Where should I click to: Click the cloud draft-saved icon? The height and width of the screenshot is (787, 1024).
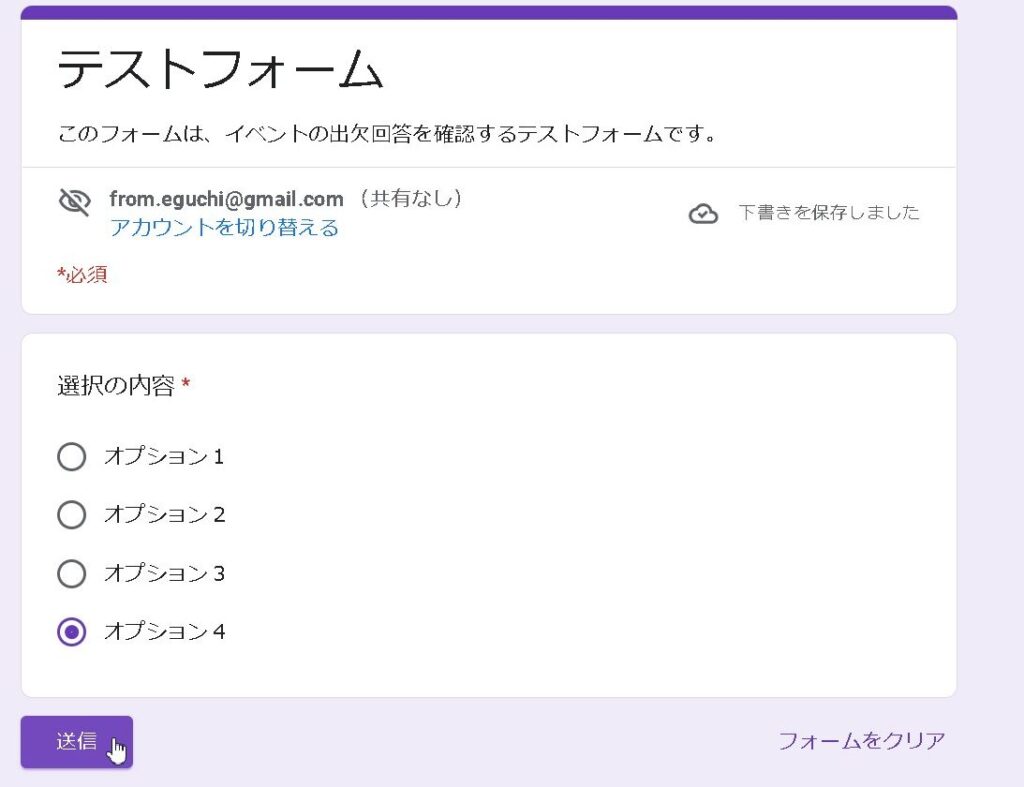[x=703, y=213]
